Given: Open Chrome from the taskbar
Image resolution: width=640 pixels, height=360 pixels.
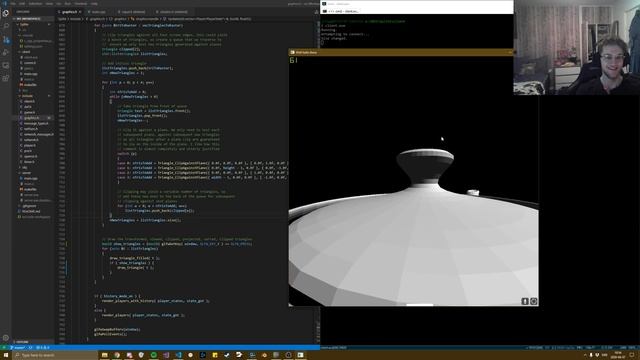Looking at the screenshot, I should (x=117, y=355).
